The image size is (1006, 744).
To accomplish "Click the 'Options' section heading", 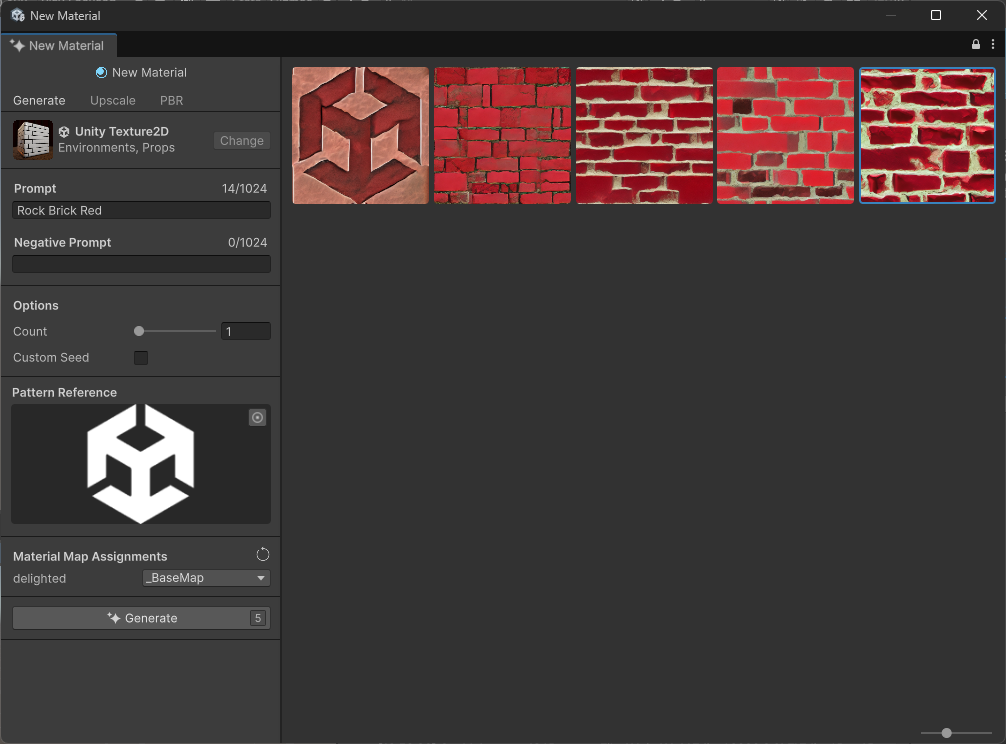I will [x=36, y=305].
